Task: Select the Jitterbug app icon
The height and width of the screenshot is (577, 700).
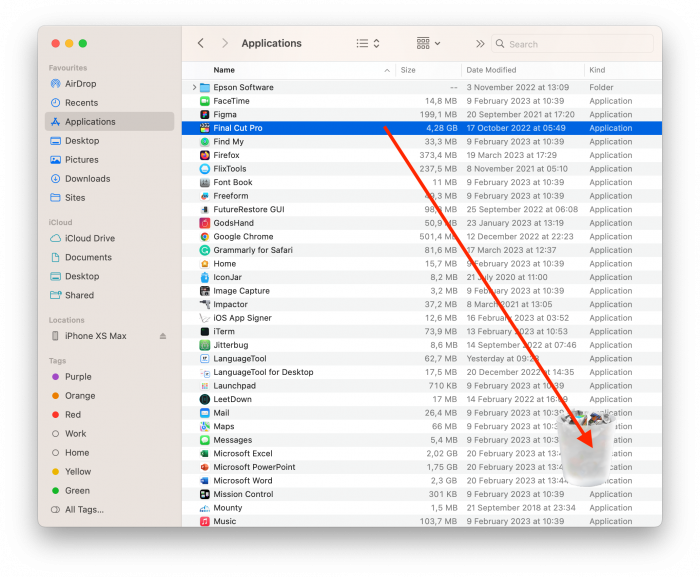Action: 204,345
